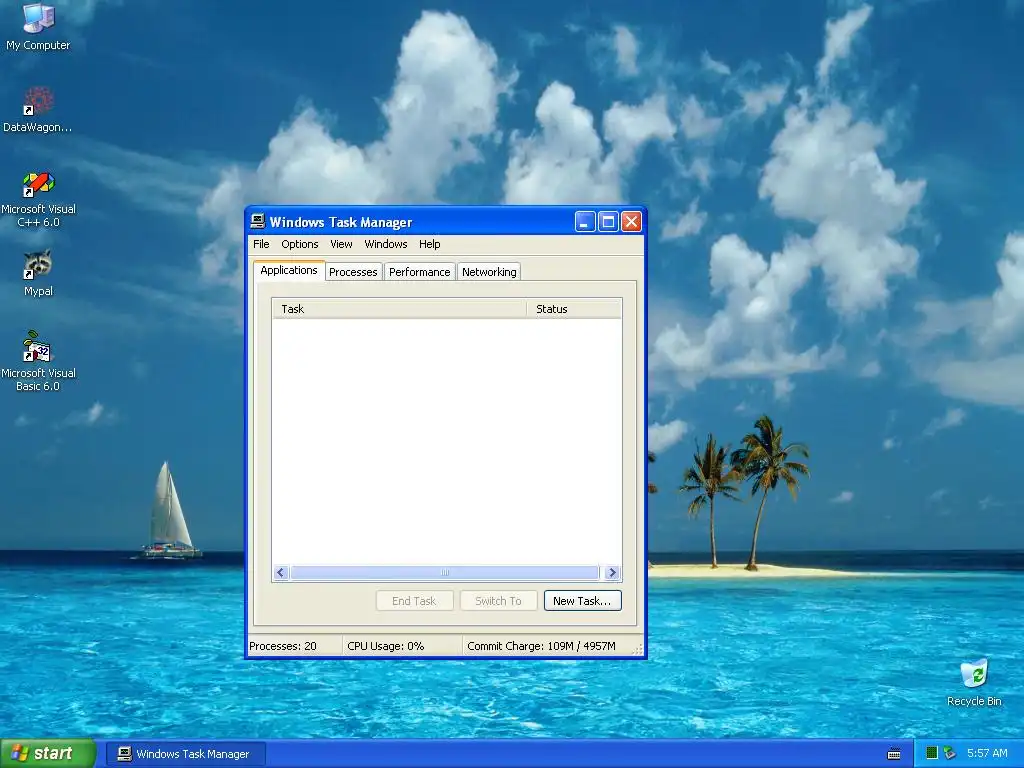
Task: Click the horizontal scrollbar thumb
Action: coord(445,573)
